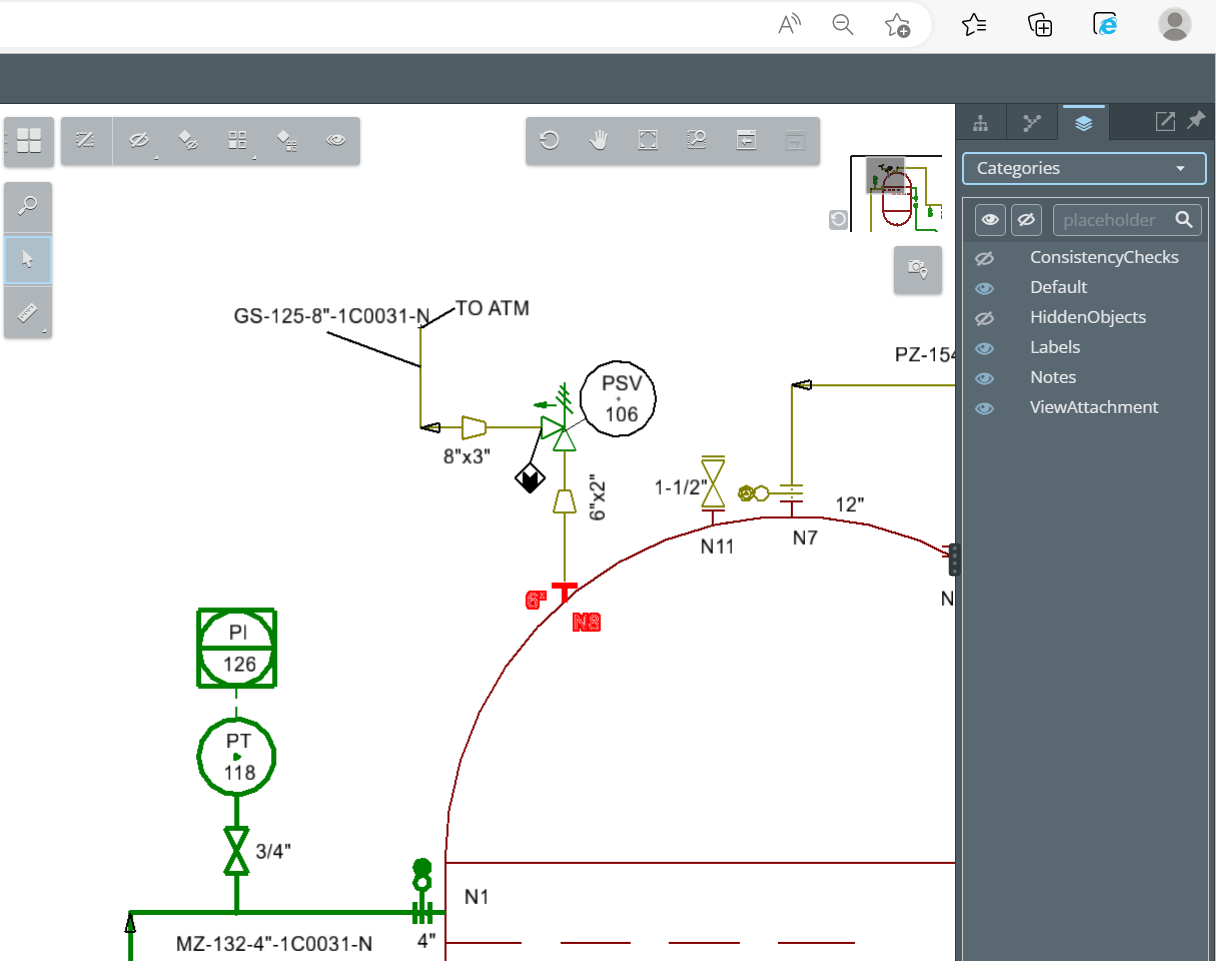The width and height of the screenshot is (1216, 961).
Task: Click the fit-to-screen frame icon
Action: tap(647, 141)
